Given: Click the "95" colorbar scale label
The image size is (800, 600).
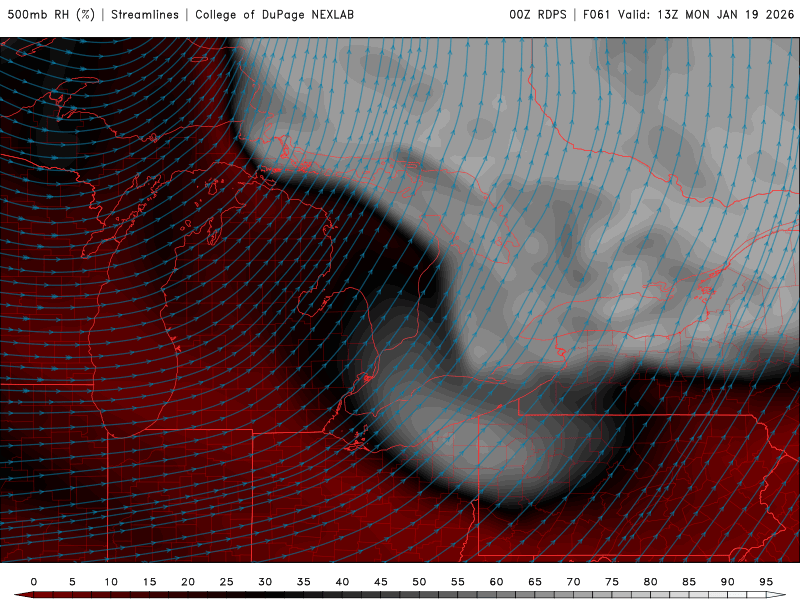Looking at the screenshot, I should tap(766, 582).
